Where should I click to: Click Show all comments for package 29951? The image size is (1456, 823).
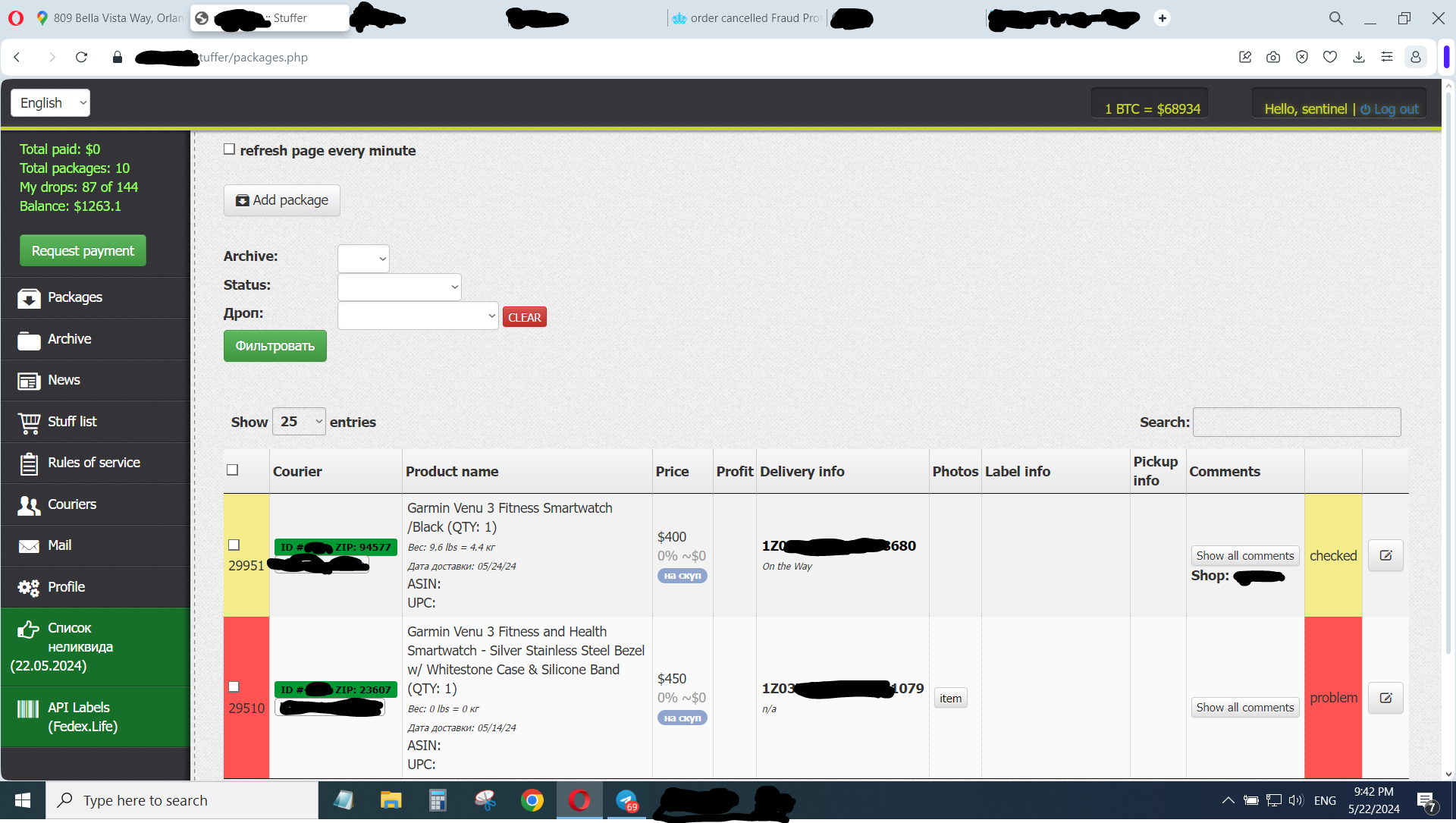1245,555
